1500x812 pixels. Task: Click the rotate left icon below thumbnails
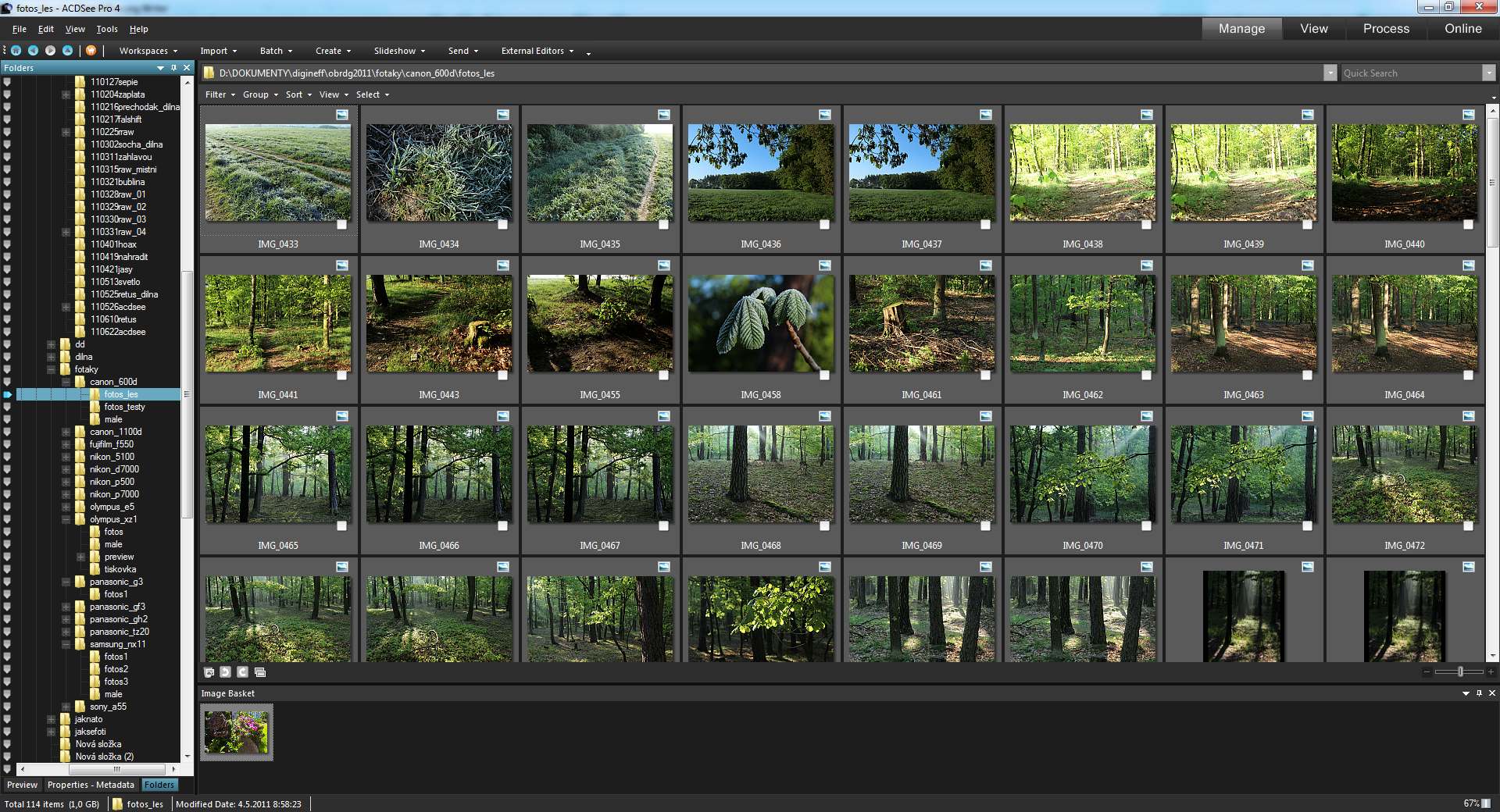pos(225,672)
